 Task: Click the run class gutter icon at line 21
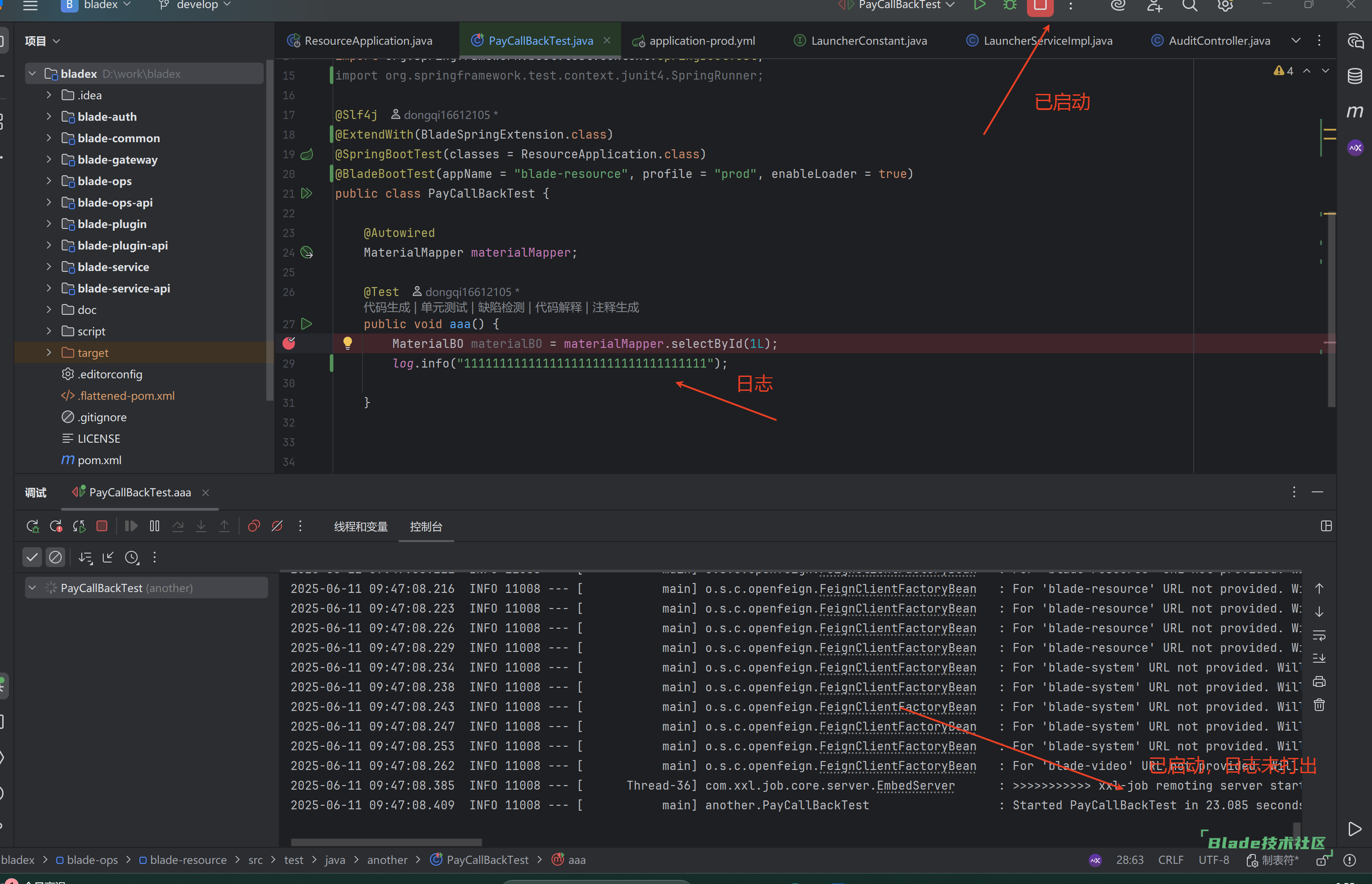(307, 194)
